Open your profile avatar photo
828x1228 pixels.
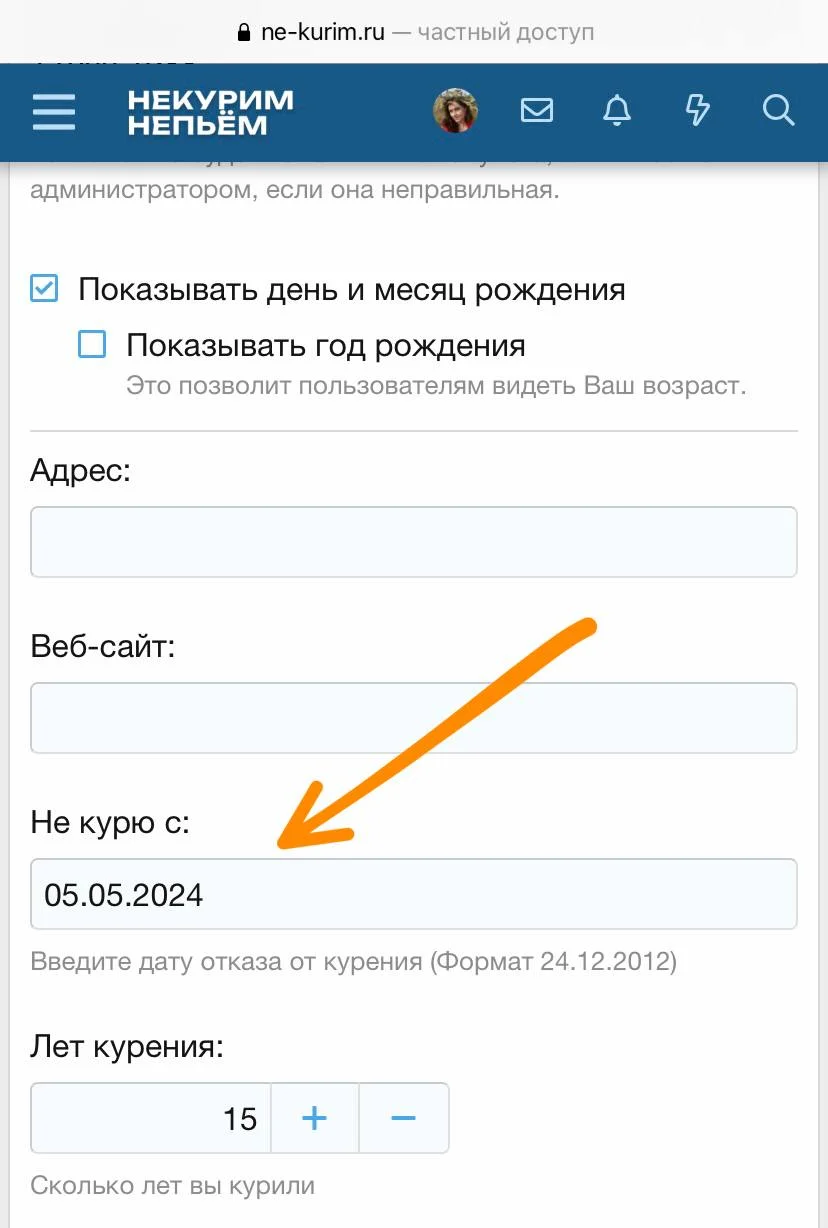[x=455, y=110]
